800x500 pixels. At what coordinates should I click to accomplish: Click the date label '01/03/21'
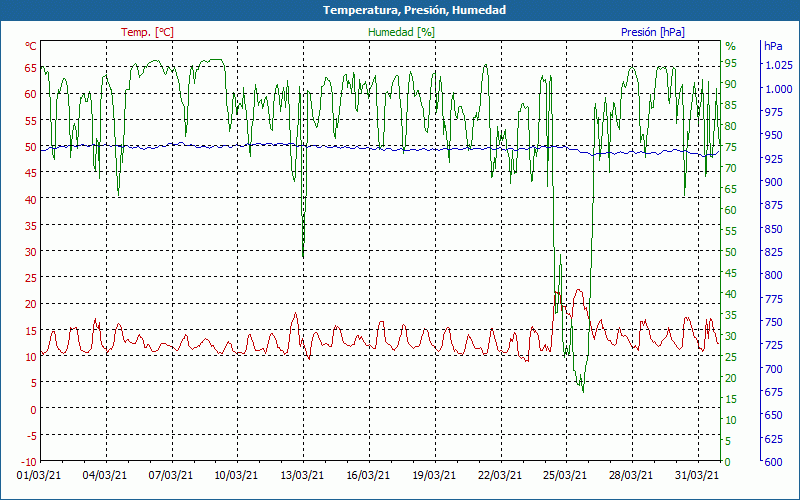pos(39,475)
